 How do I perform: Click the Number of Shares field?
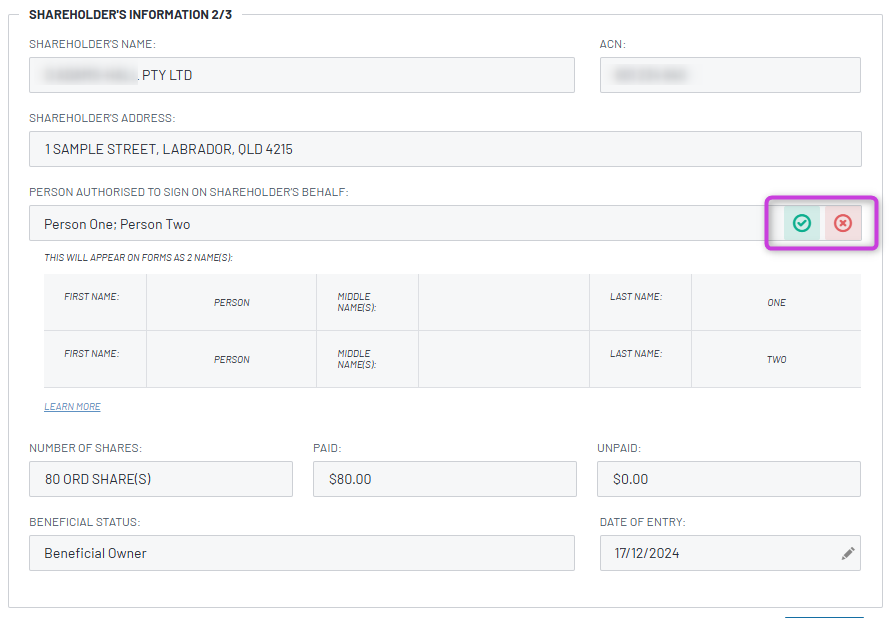(160, 479)
